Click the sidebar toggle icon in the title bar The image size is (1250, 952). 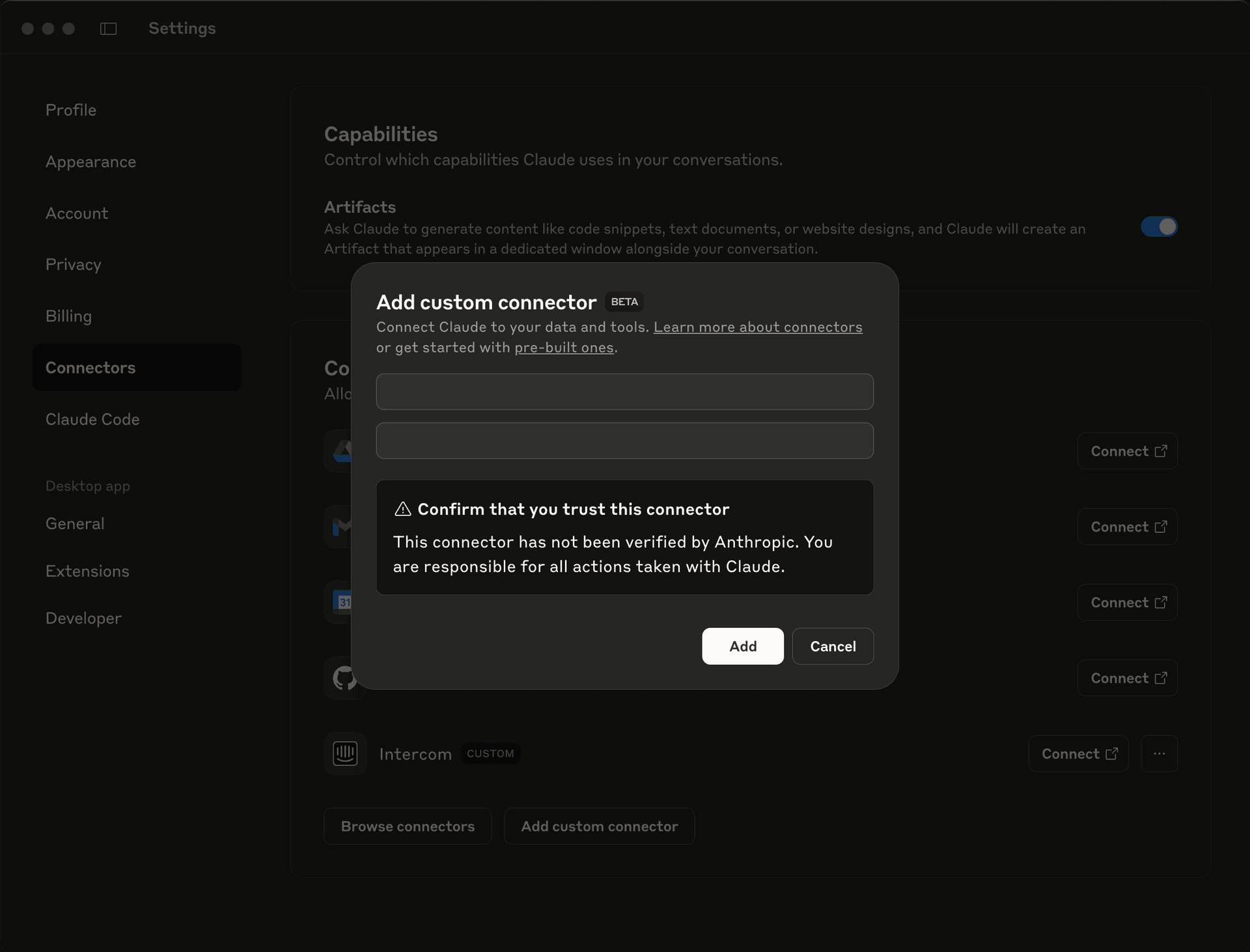(108, 29)
